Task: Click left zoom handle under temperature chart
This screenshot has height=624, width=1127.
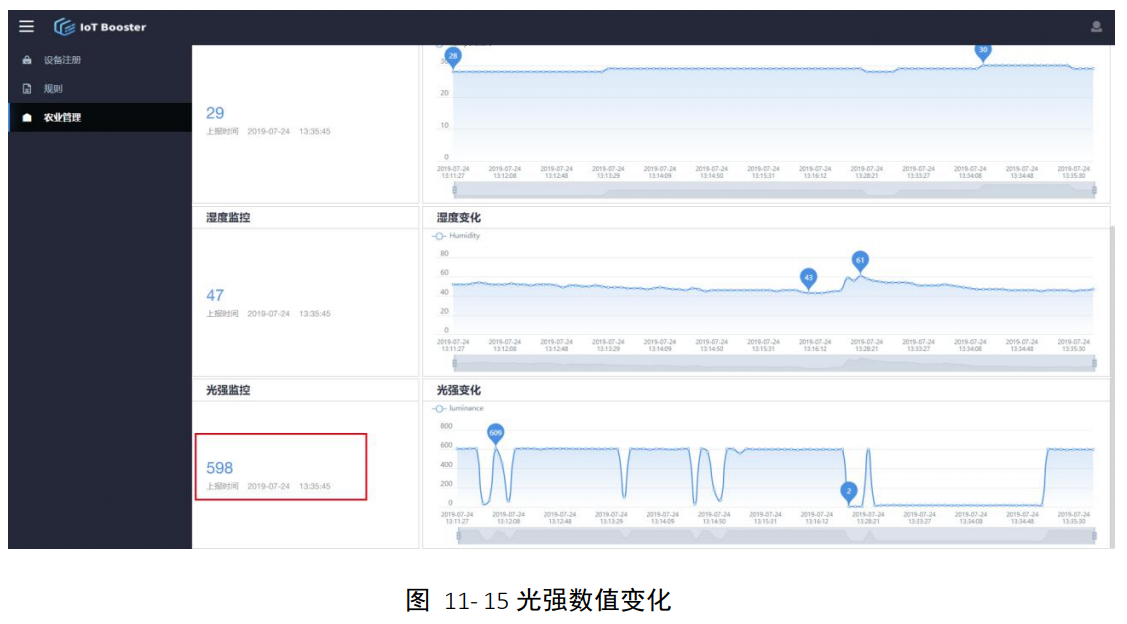Action: [x=454, y=190]
